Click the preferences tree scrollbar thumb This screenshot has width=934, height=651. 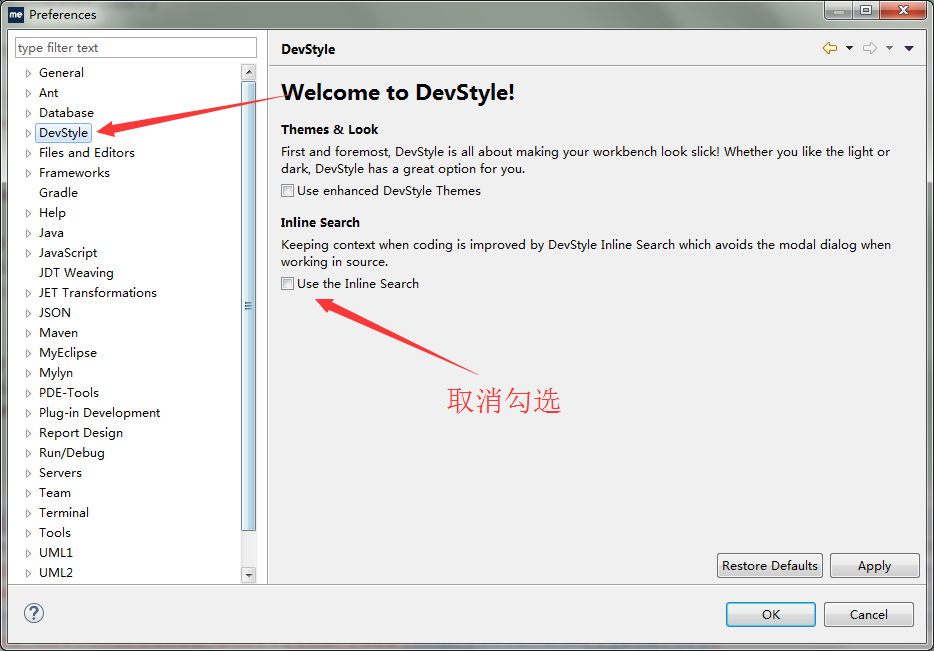pyautogui.click(x=248, y=306)
